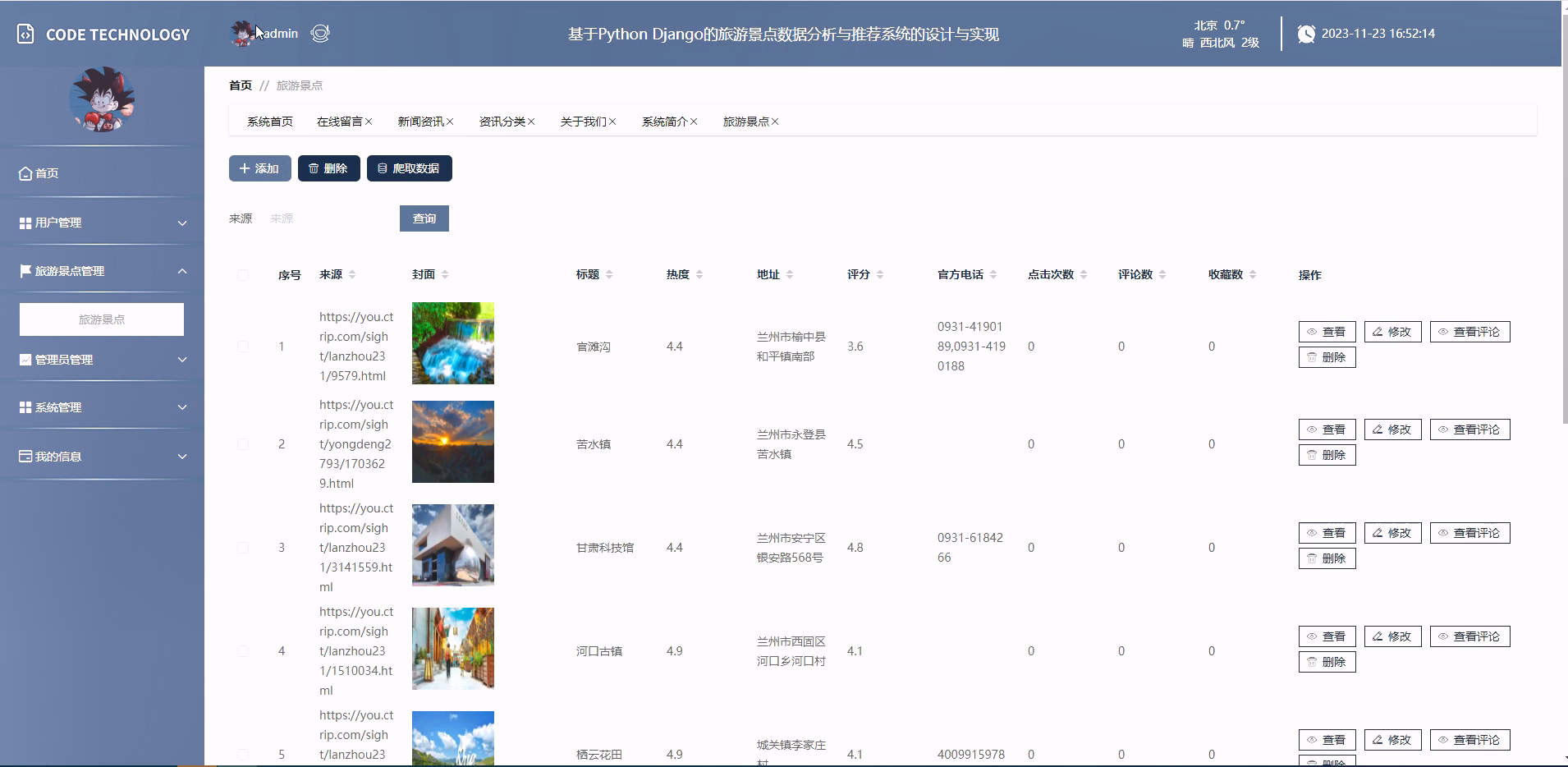
Task: Expand the 系统管理 sidebar section
Action: tap(181, 406)
